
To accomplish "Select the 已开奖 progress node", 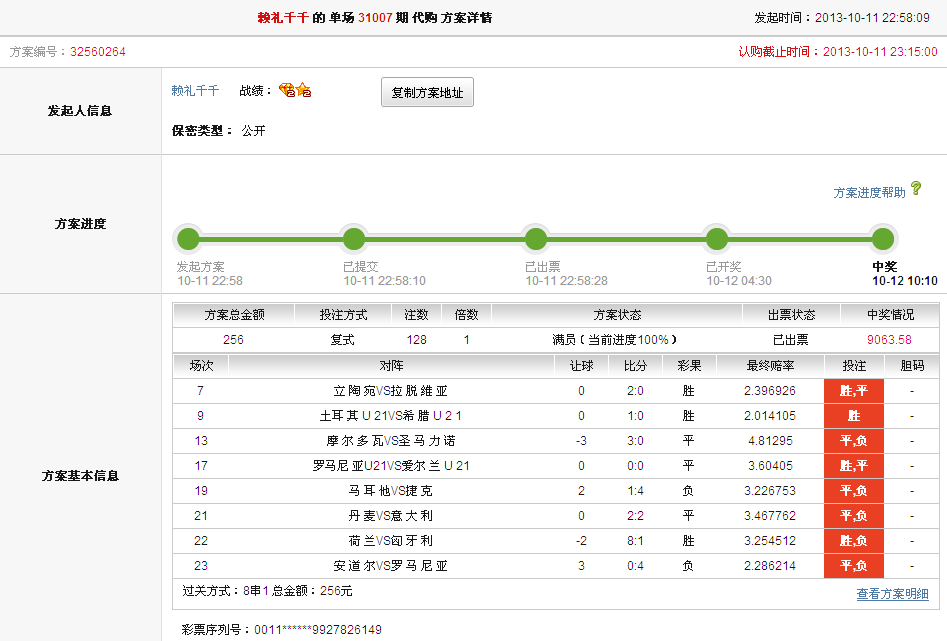I will click(716, 239).
